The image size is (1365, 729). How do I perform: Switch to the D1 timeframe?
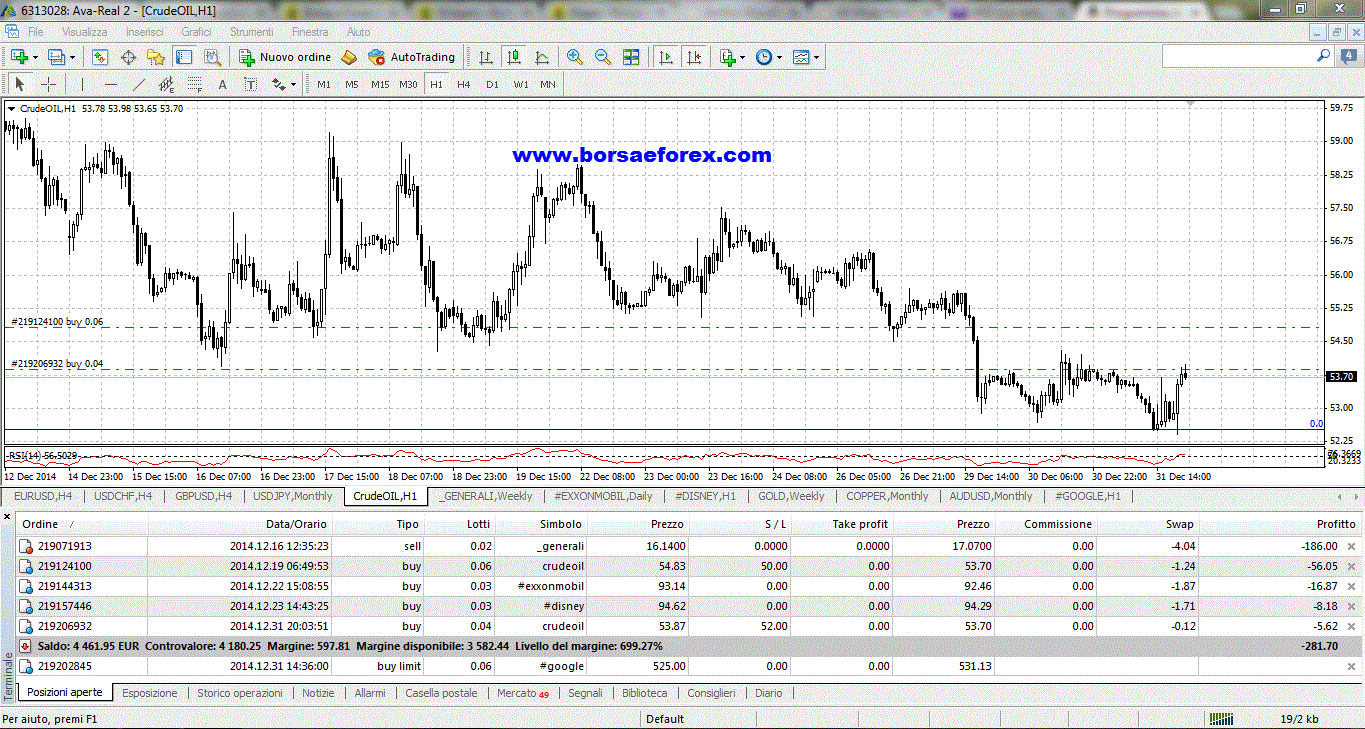492,85
